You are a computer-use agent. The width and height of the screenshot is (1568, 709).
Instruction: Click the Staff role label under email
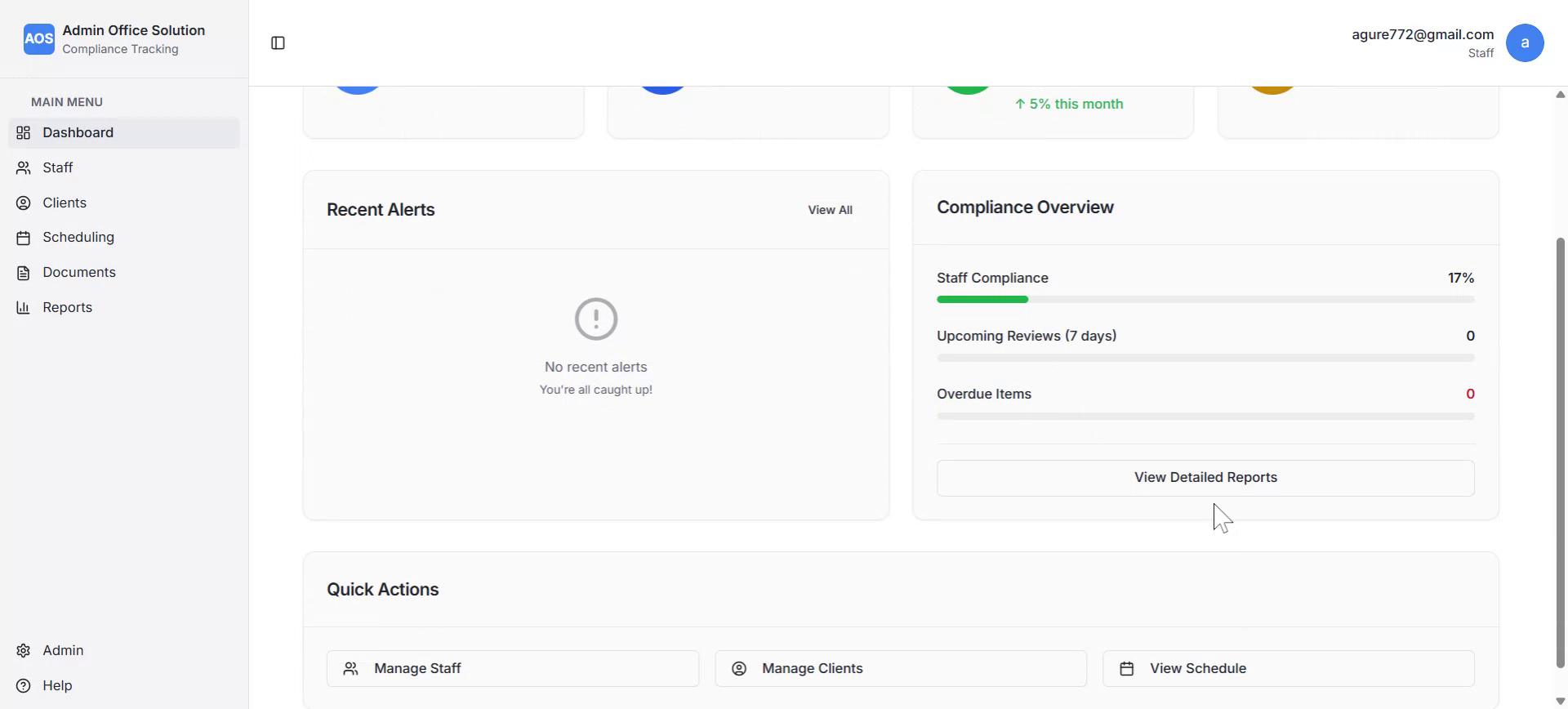pos(1481,53)
